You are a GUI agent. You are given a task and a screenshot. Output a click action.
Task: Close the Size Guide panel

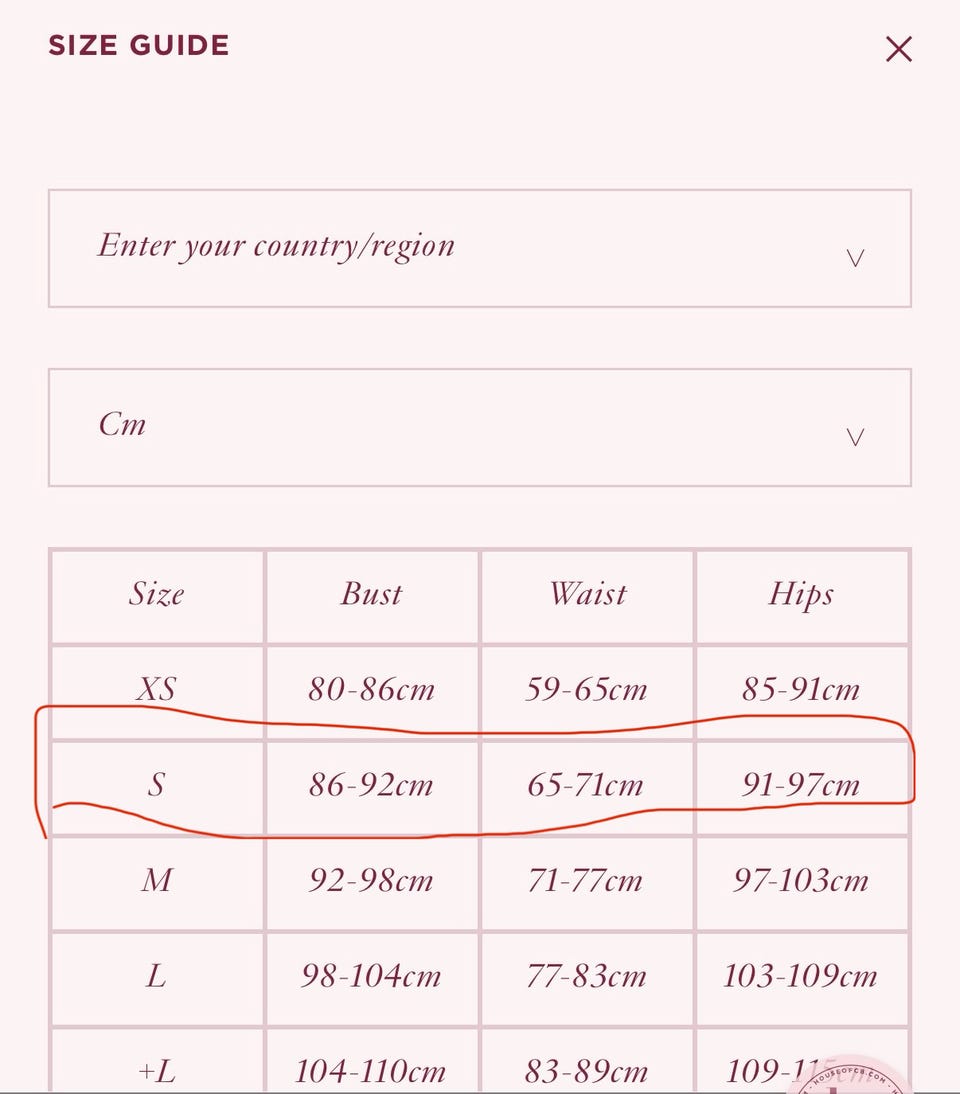pyautogui.click(x=899, y=49)
